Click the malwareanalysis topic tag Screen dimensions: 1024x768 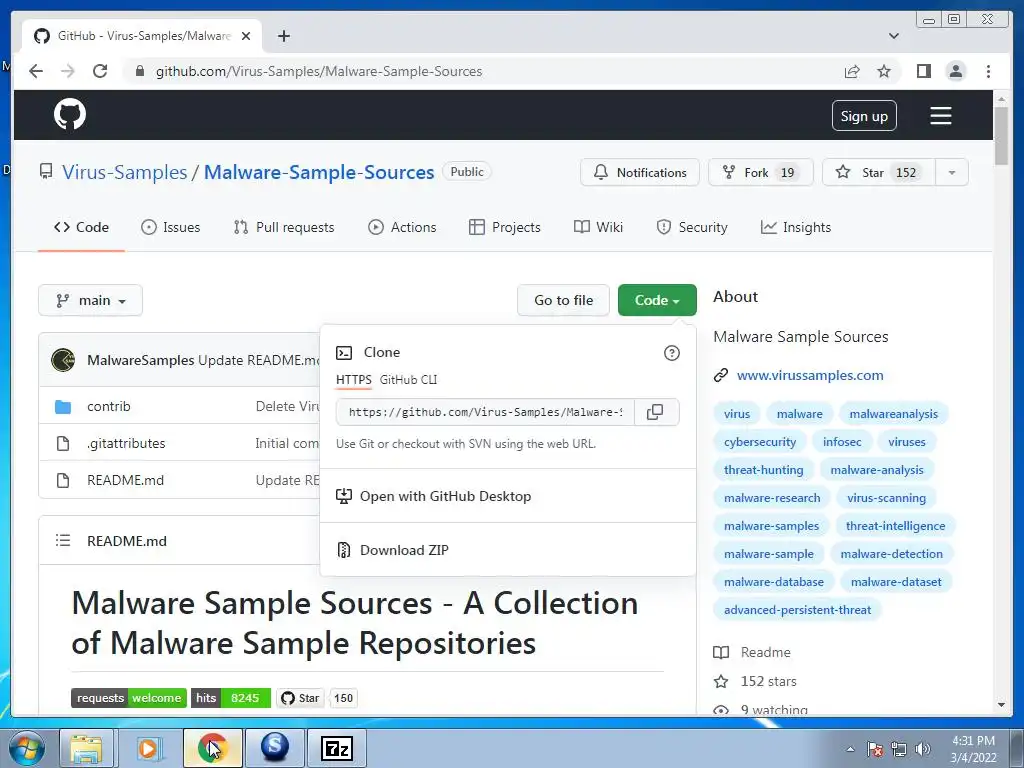coord(893,414)
